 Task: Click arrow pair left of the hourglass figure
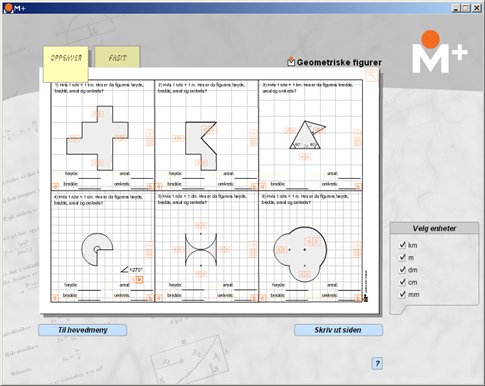point(178,249)
